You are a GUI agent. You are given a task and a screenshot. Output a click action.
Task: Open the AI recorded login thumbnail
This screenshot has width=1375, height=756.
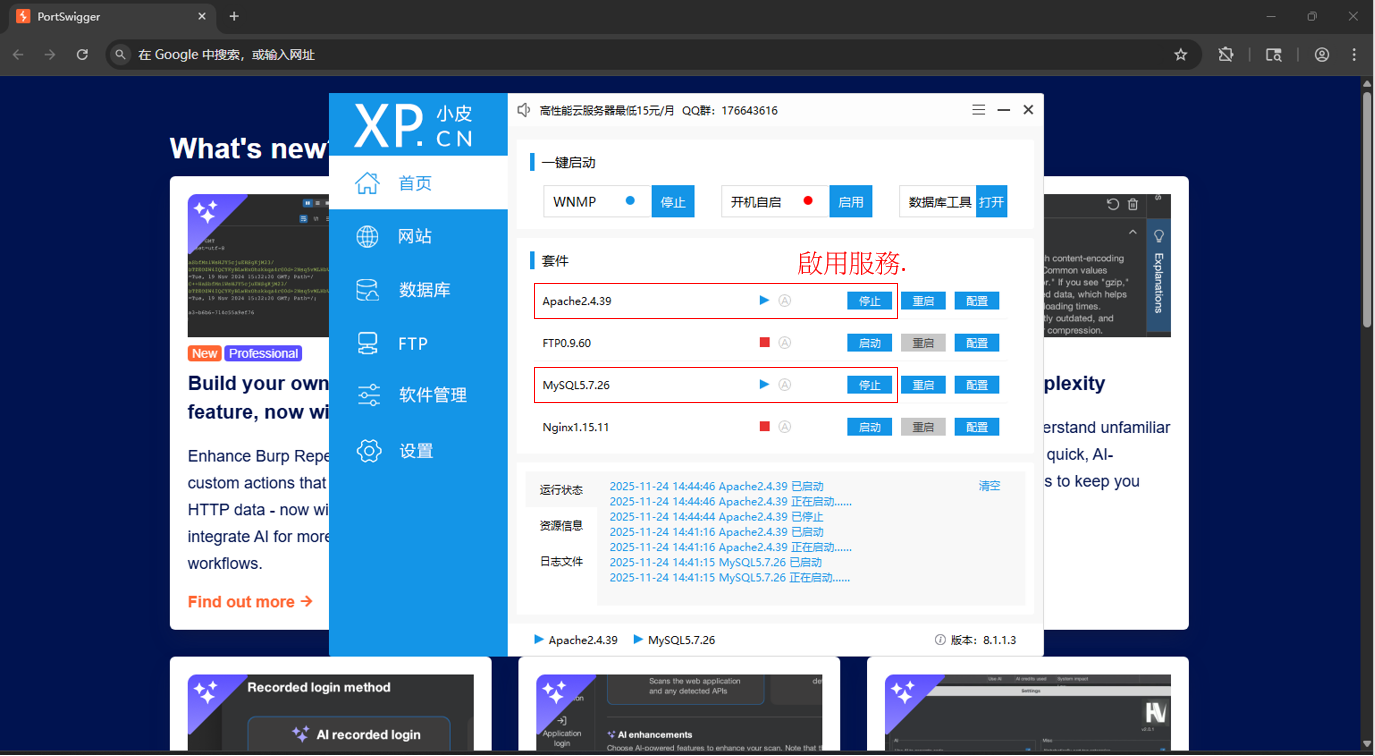331,713
